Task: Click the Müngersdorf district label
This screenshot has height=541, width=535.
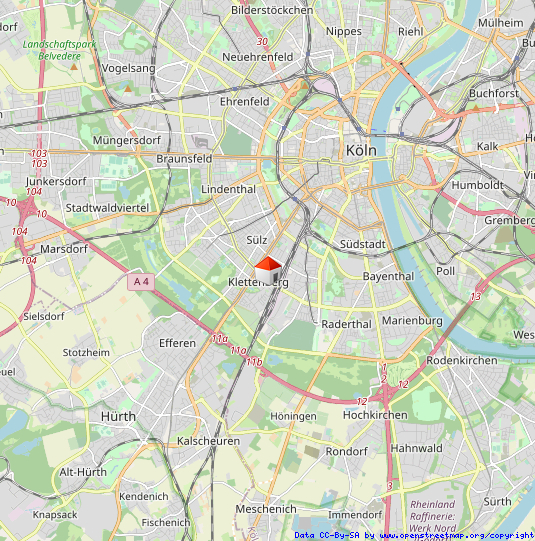Action: (127, 140)
